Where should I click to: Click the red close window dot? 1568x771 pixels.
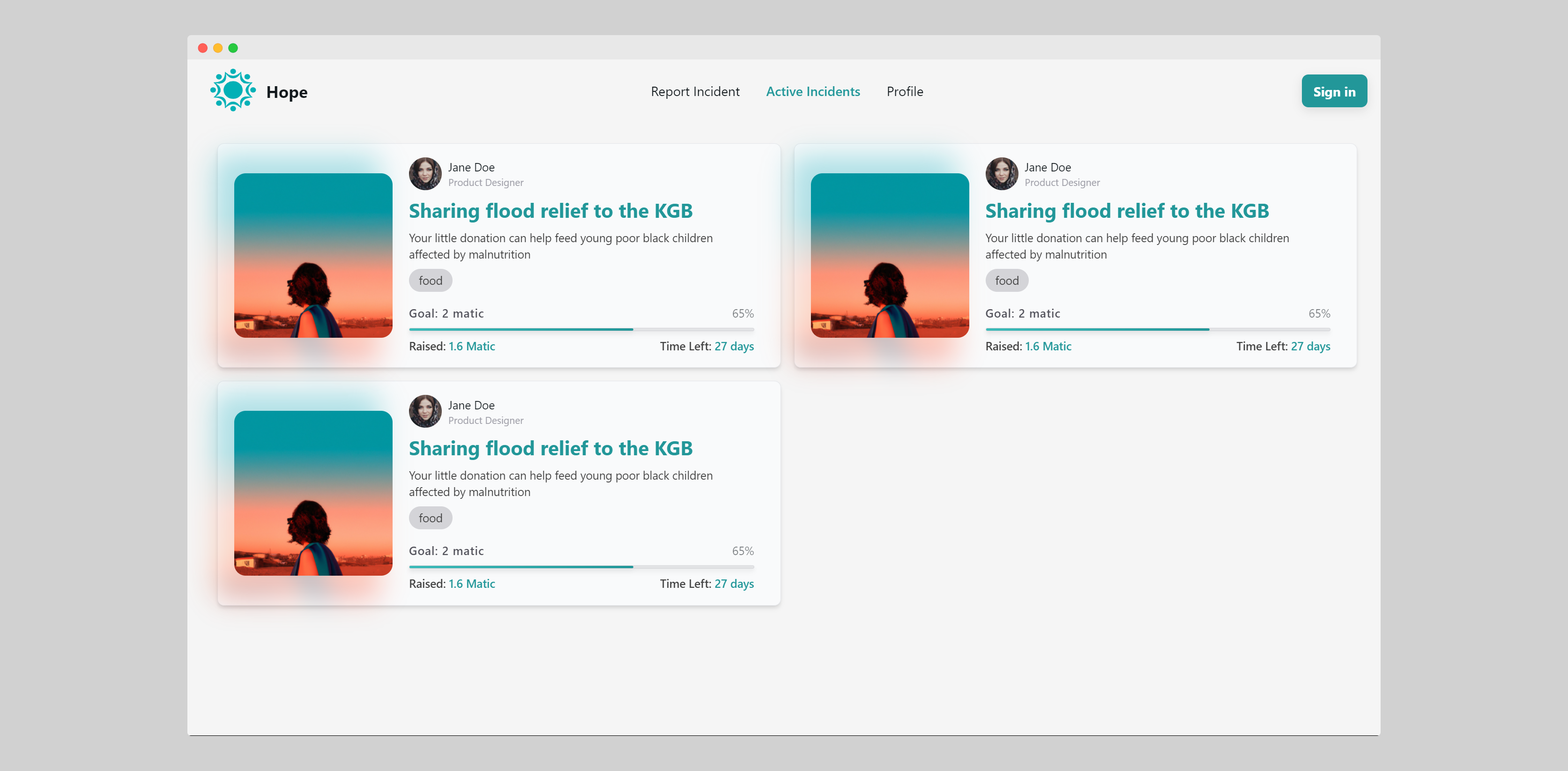(x=203, y=48)
